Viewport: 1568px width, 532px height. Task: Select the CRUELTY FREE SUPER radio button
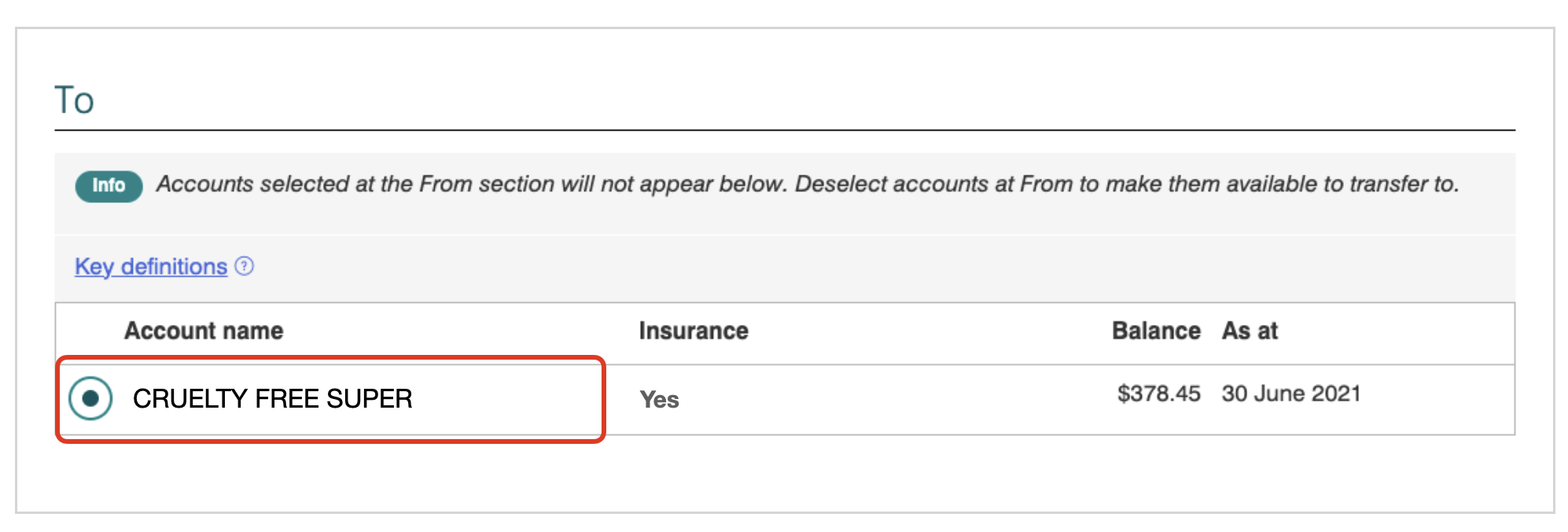(x=90, y=398)
